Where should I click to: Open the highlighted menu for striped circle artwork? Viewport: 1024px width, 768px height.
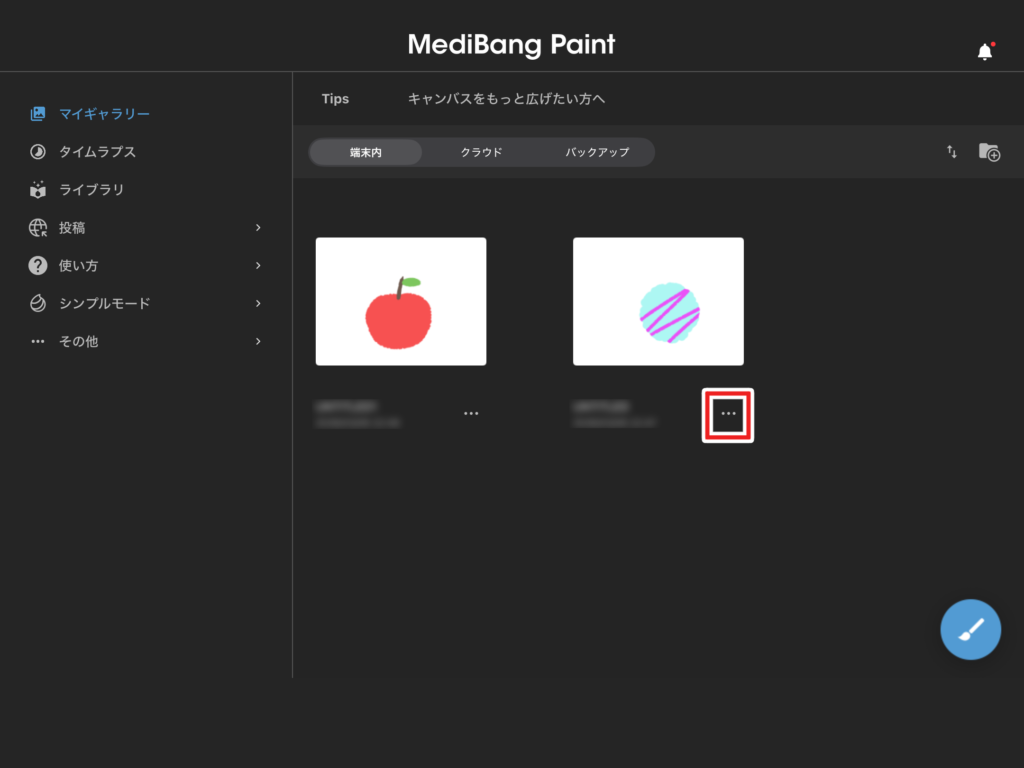pos(728,414)
